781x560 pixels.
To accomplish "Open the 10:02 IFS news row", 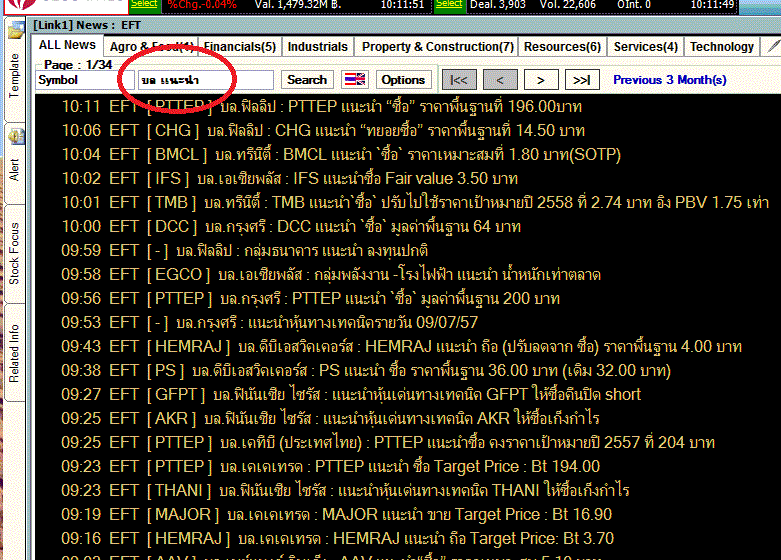I will [289, 178].
